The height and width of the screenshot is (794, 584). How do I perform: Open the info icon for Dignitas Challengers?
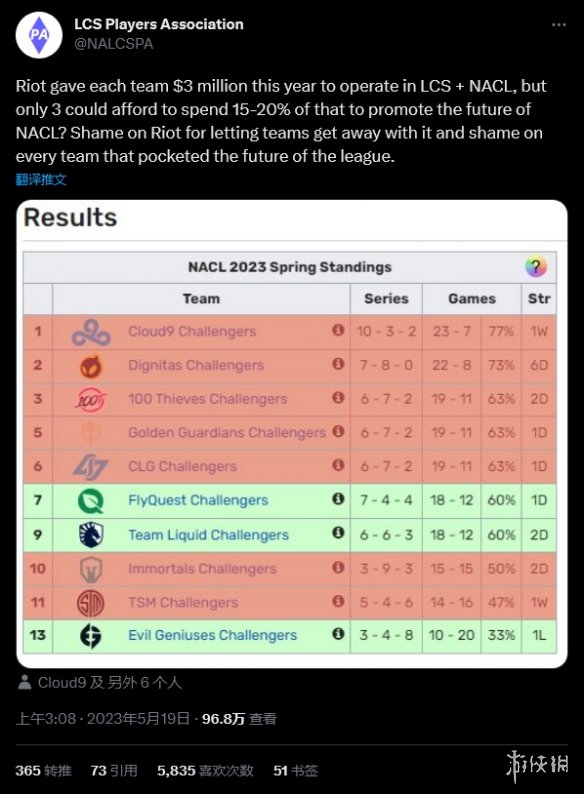338,364
